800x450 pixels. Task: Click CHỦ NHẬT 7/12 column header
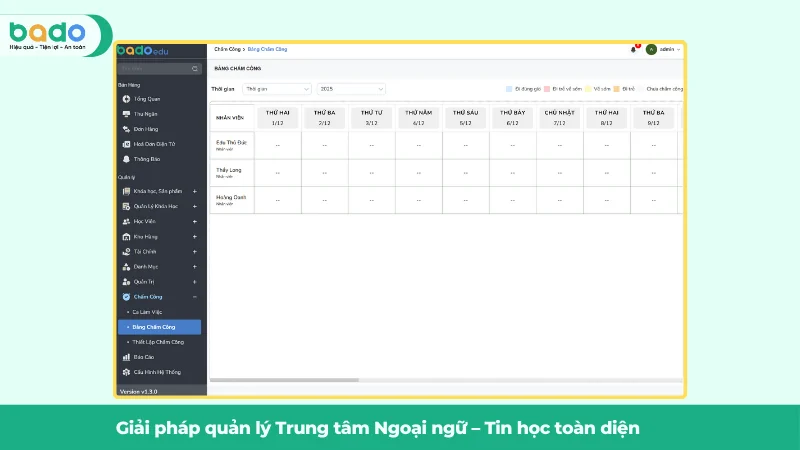559,118
